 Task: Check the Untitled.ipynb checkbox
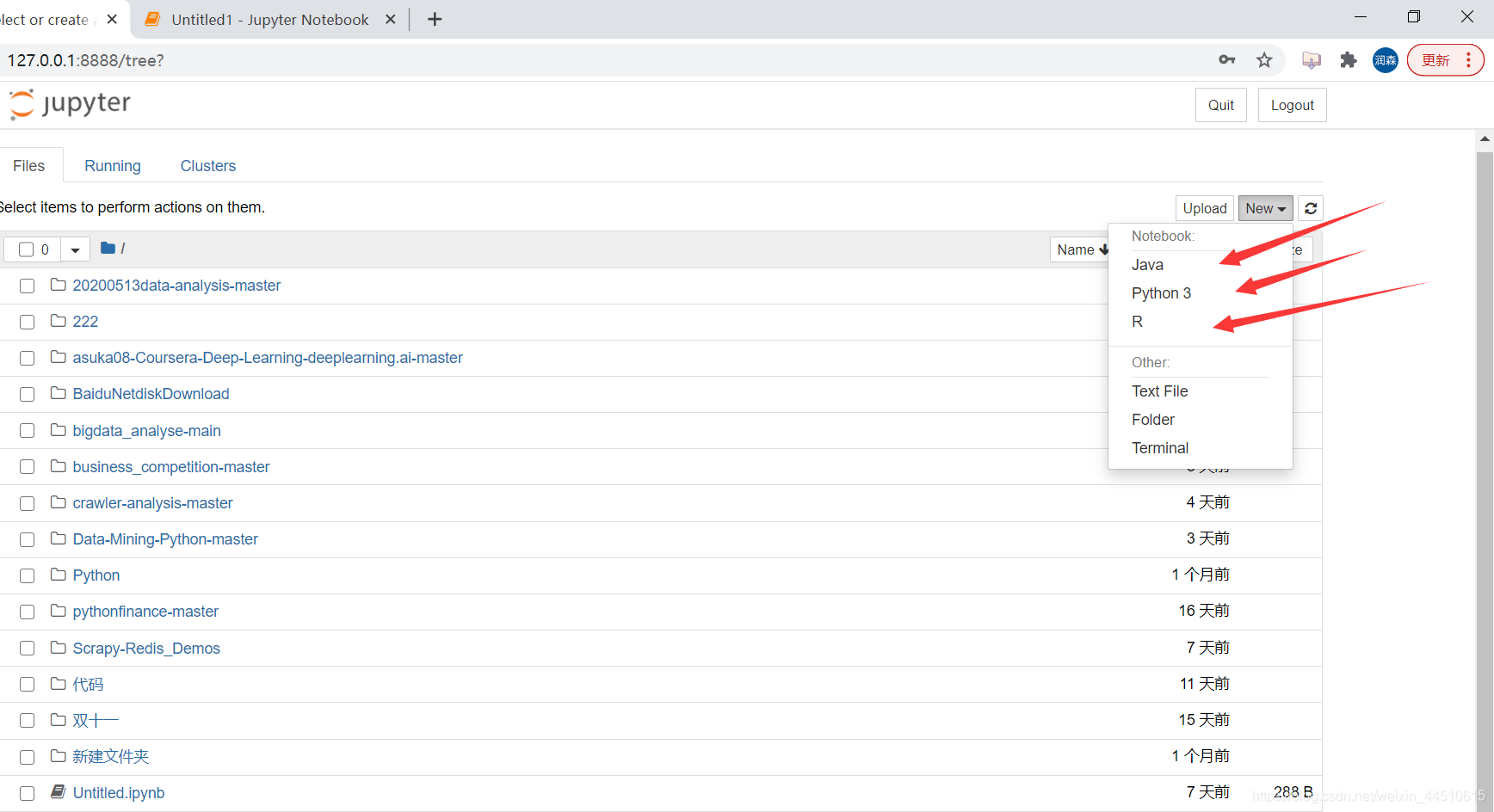pyautogui.click(x=27, y=793)
